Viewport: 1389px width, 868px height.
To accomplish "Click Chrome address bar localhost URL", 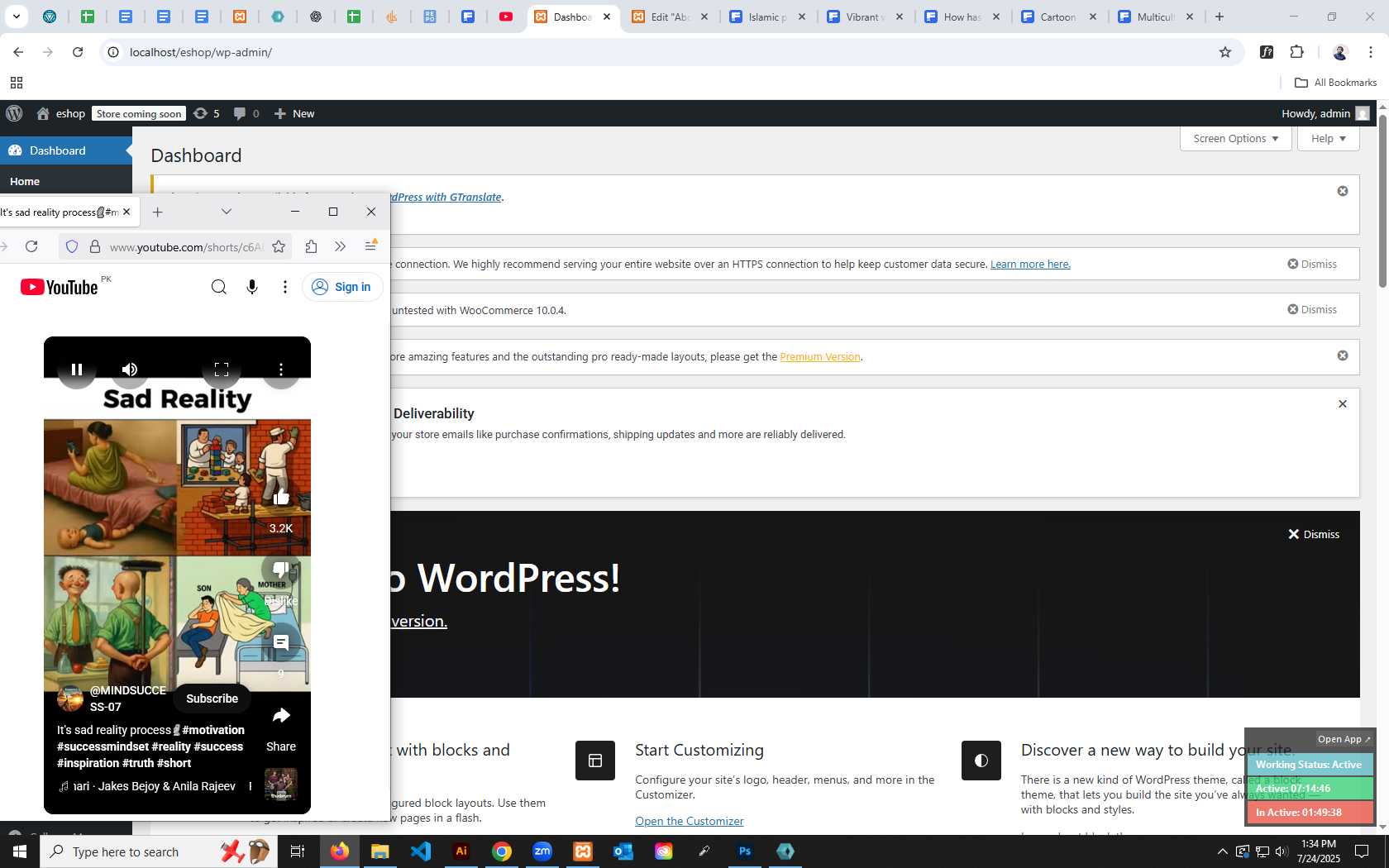I will coord(201,52).
